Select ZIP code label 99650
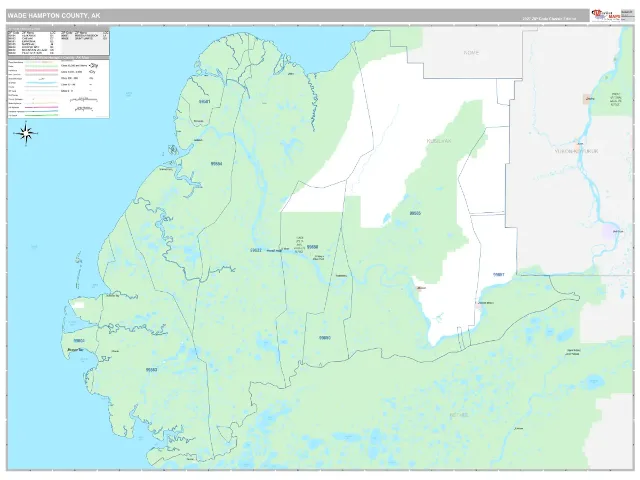The image size is (640, 480). [x=325, y=338]
